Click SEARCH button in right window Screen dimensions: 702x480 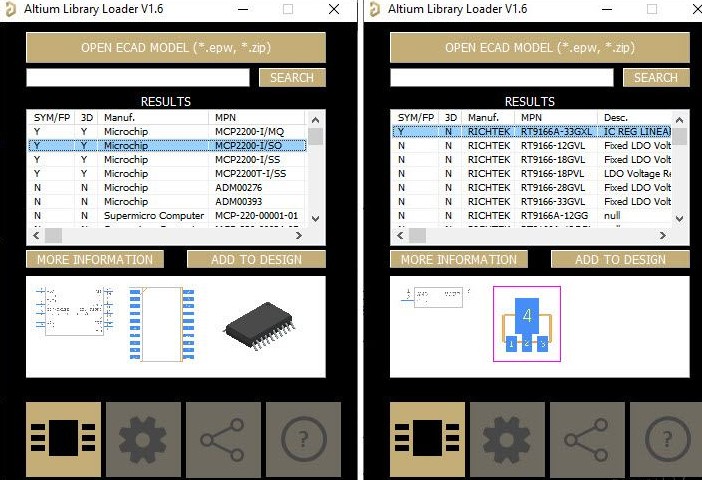coord(656,77)
